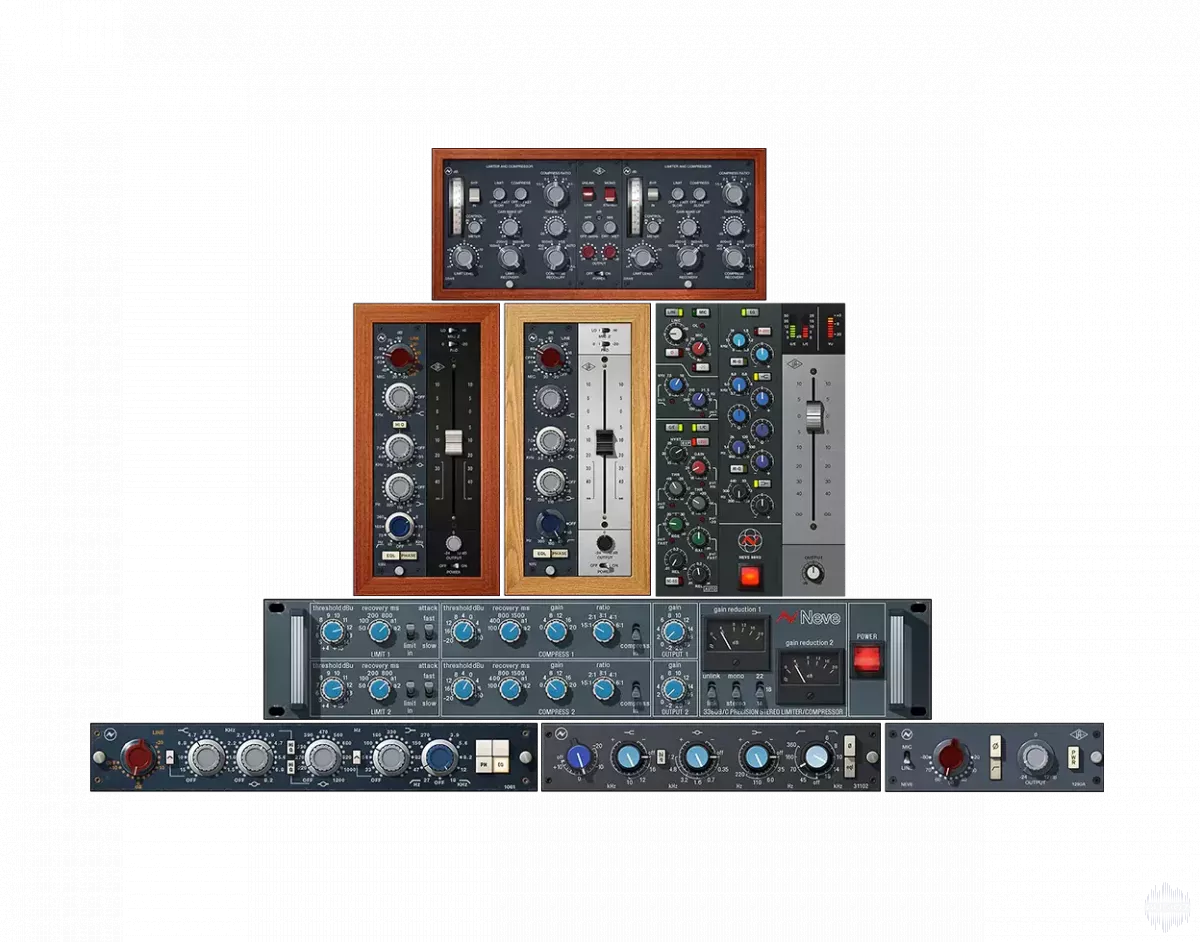Image resolution: width=1200 pixels, height=942 pixels.
Task: Switch Limit 1 attack fast/slow toggle
Action: (x=429, y=631)
